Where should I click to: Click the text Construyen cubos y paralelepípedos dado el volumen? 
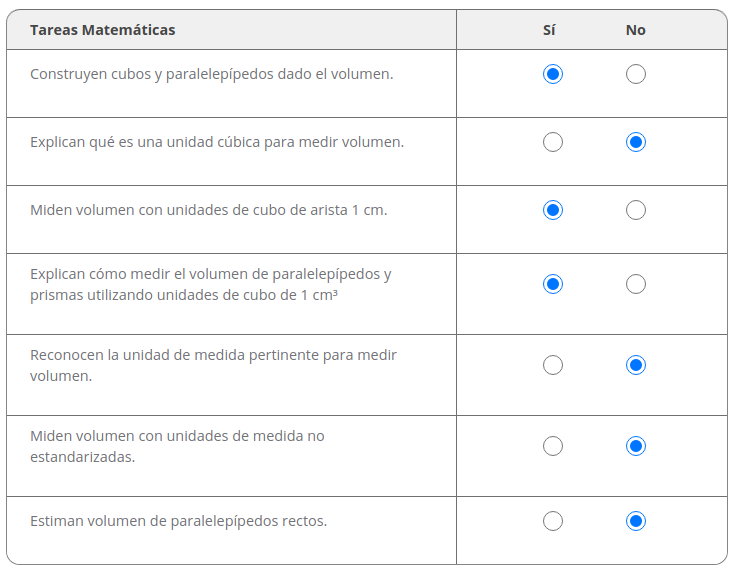[212, 74]
